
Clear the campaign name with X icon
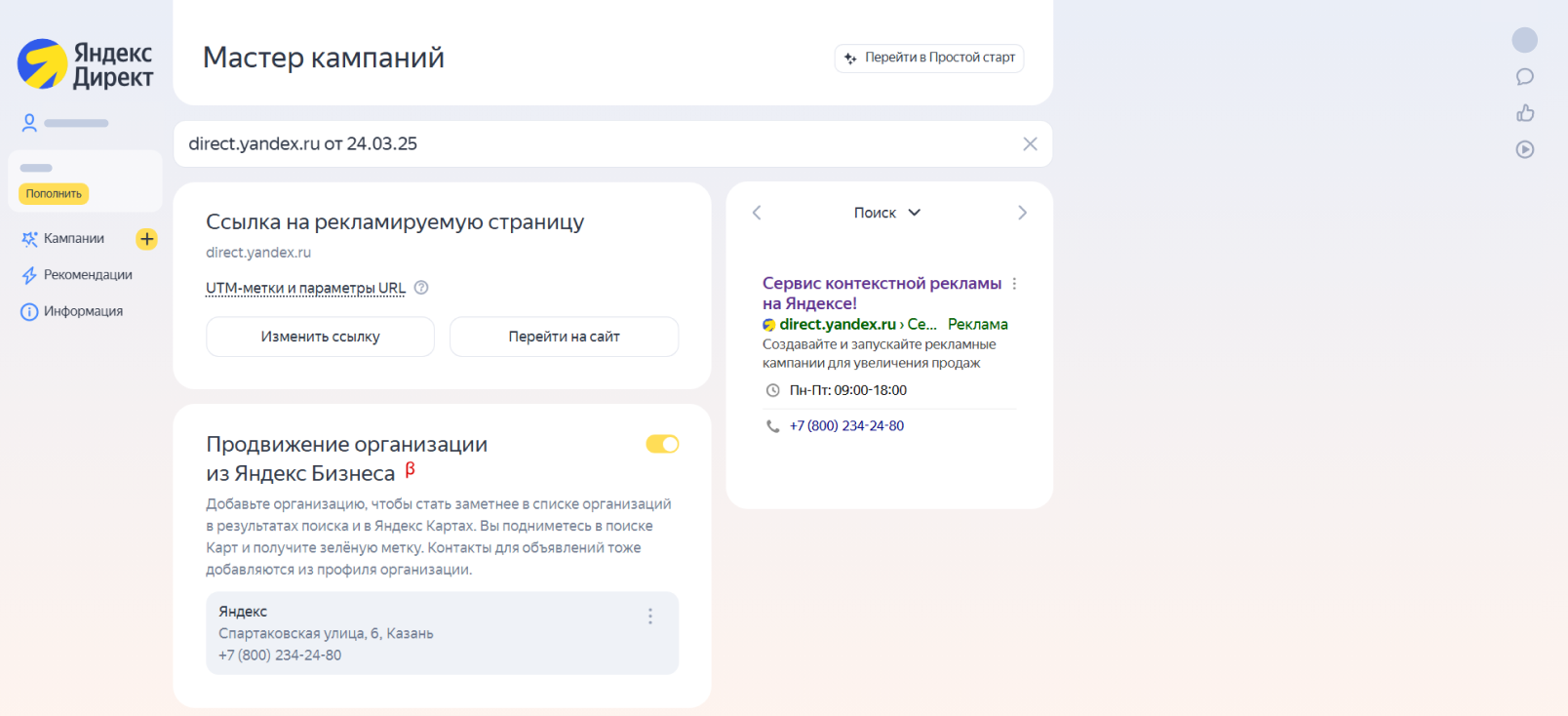tap(1030, 144)
